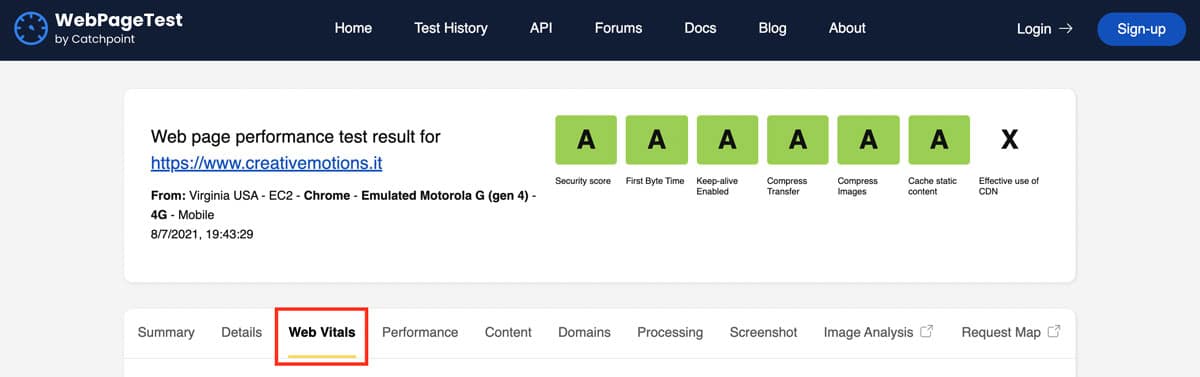Image resolution: width=1200 pixels, height=377 pixels.
Task: Click the Compress Images A grade
Action: pos(868,140)
